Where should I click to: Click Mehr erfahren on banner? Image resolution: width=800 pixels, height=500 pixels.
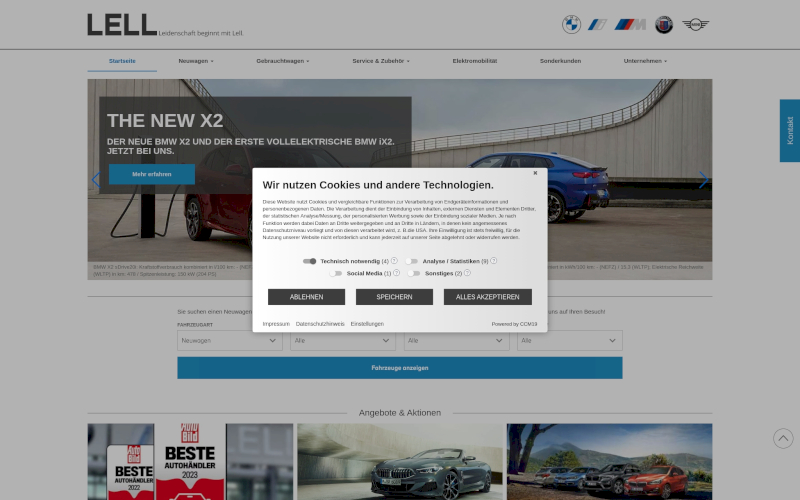click(152, 174)
